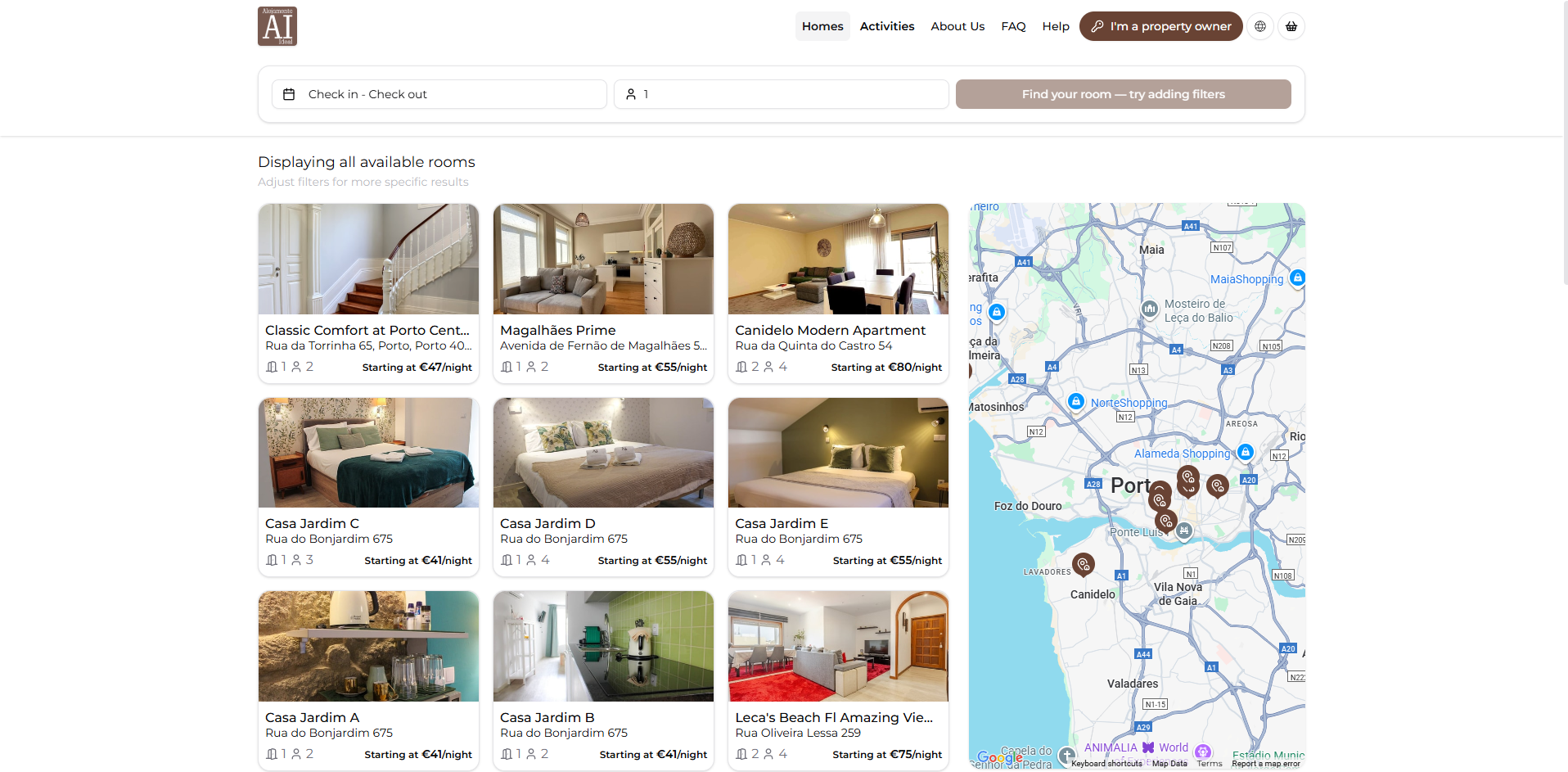Click the NorteShopping map pin
This screenshot has height=772, width=1568.
(1076, 401)
